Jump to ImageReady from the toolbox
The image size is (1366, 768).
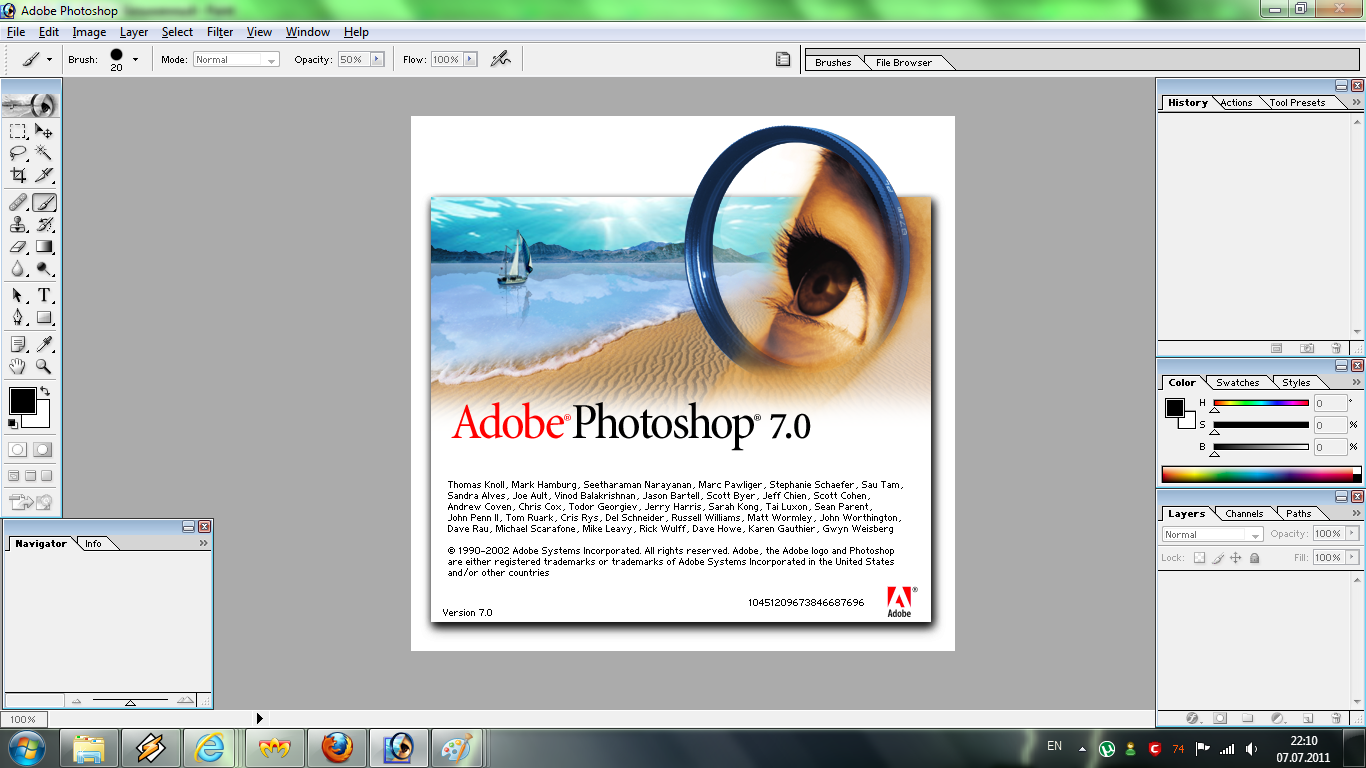click(x=22, y=502)
